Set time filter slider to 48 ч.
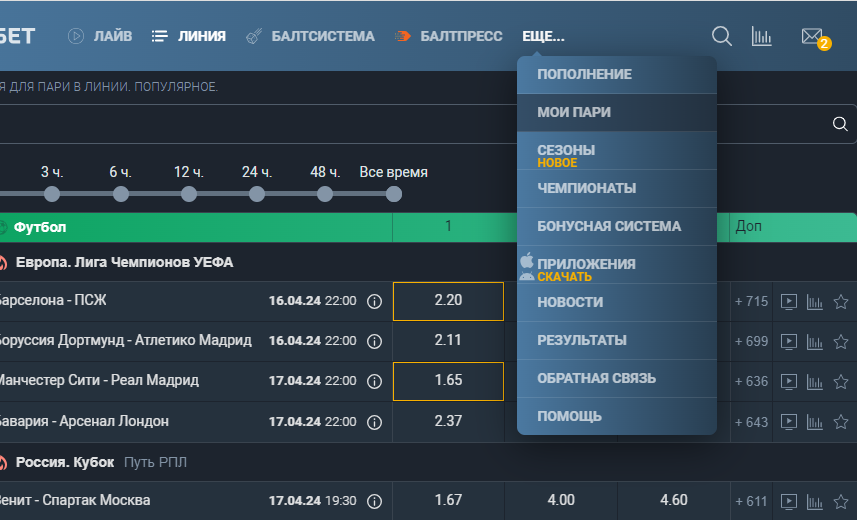 click(325, 194)
